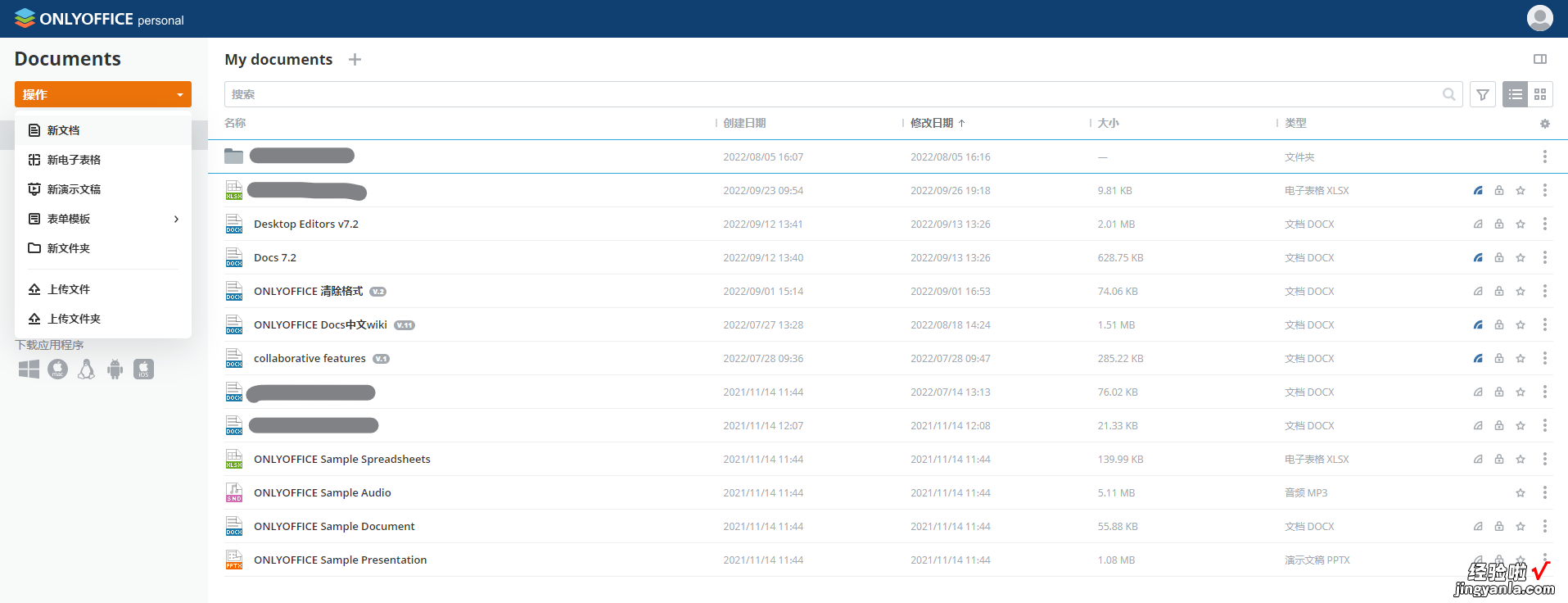
Task: Choose 新电子表格 from the menu
Action: click(103, 160)
